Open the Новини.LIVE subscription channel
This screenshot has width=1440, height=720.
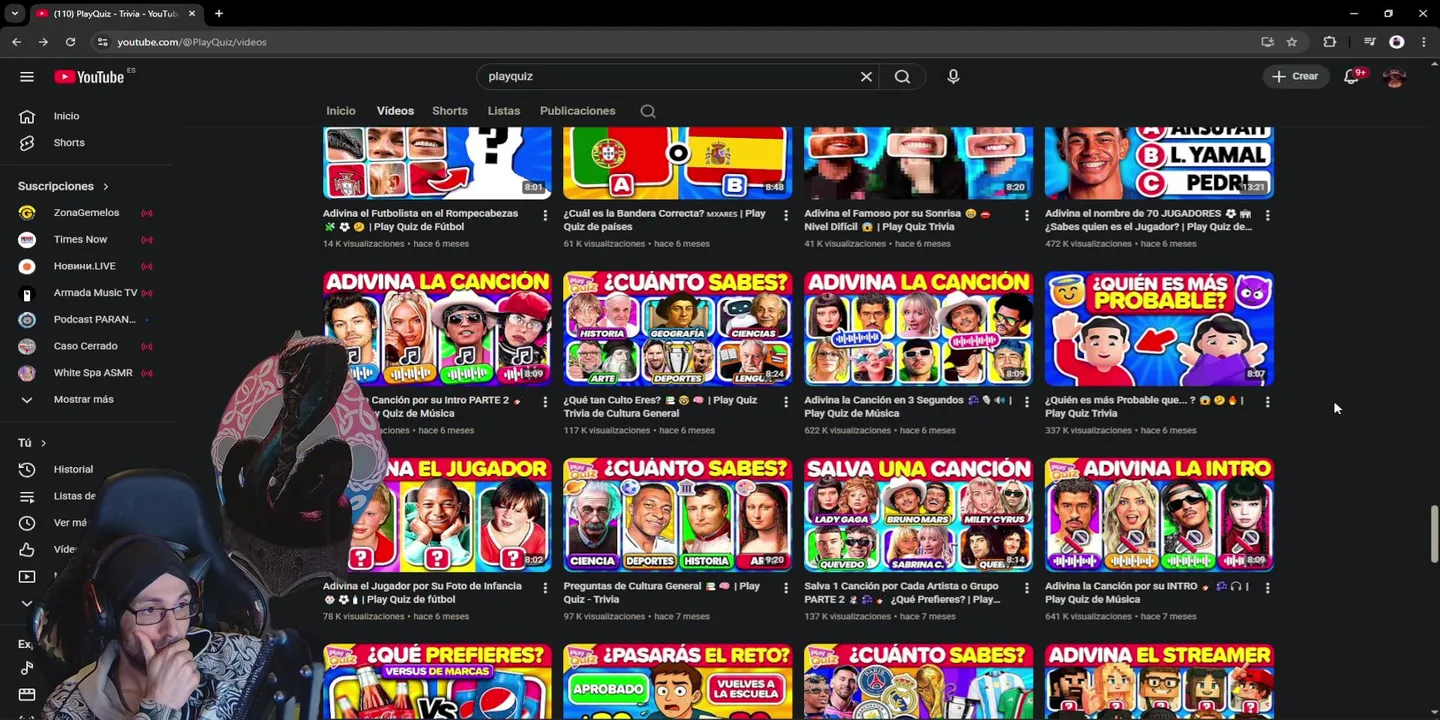tap(84, 266)
